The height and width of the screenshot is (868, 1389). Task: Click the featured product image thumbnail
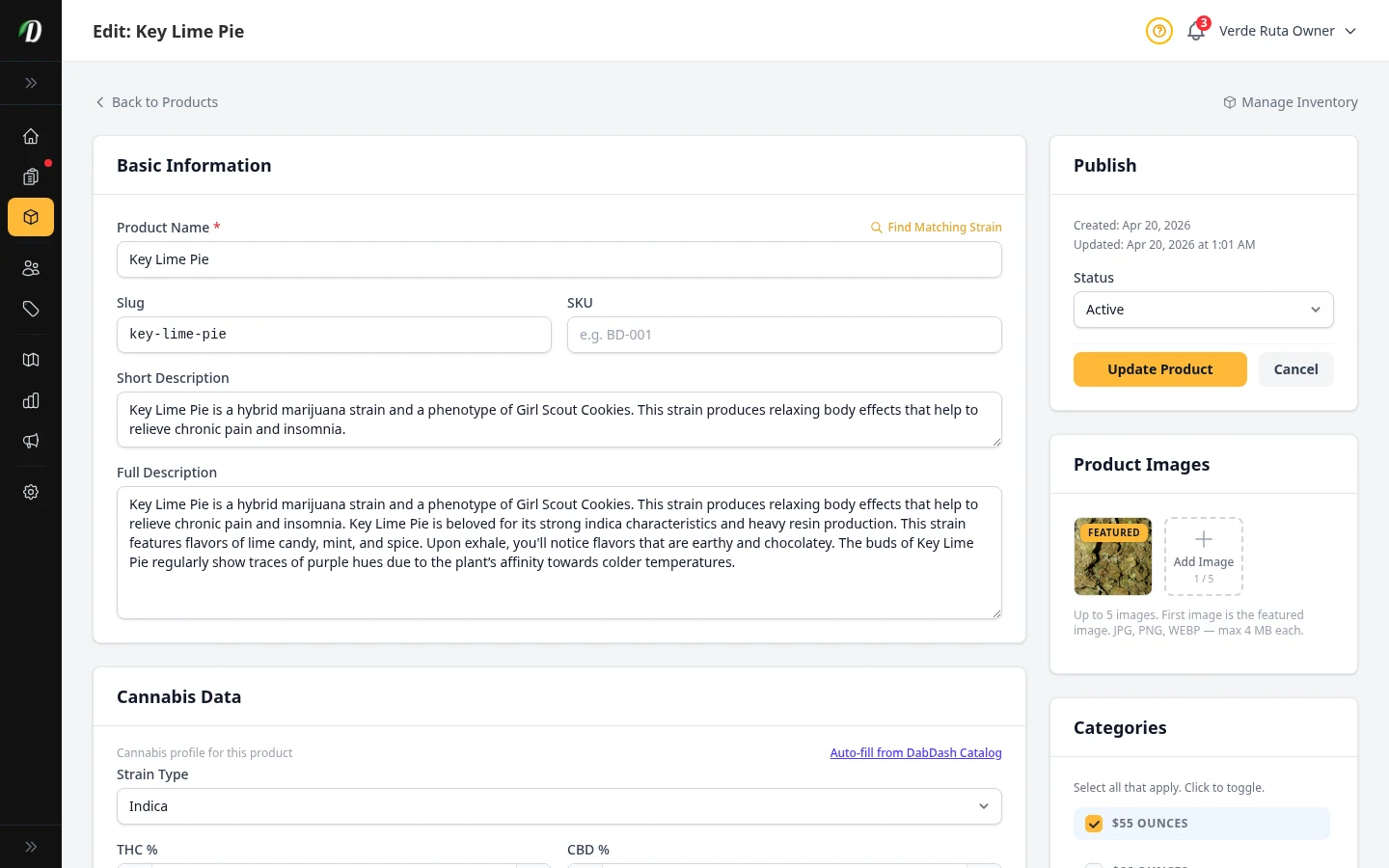(1112, 556)
